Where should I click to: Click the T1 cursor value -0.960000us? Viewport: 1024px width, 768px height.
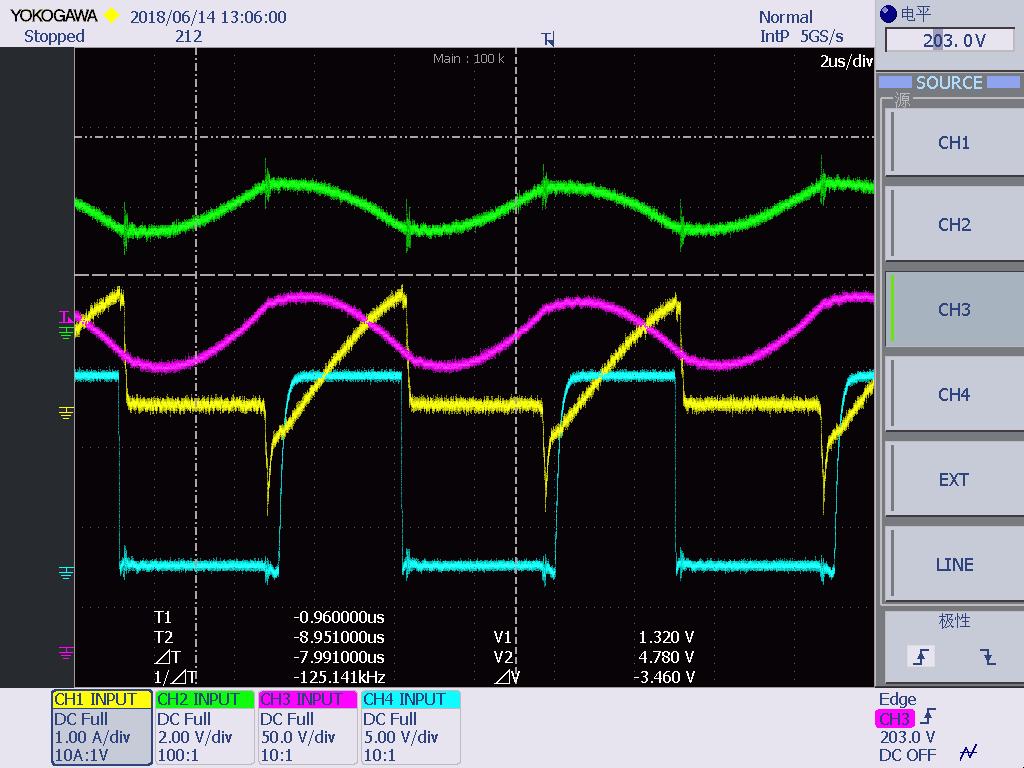339,617
